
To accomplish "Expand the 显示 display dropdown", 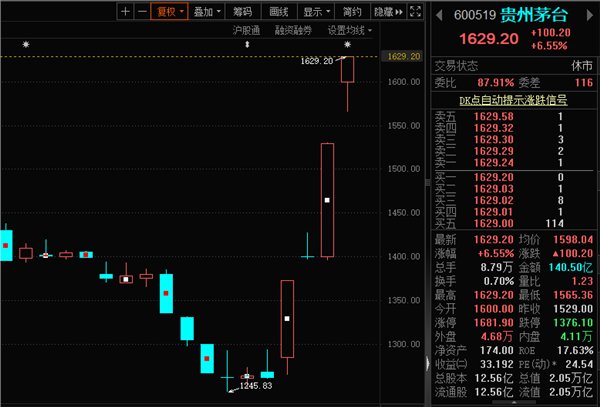I will pyautogui.click(x=316, y=12).
